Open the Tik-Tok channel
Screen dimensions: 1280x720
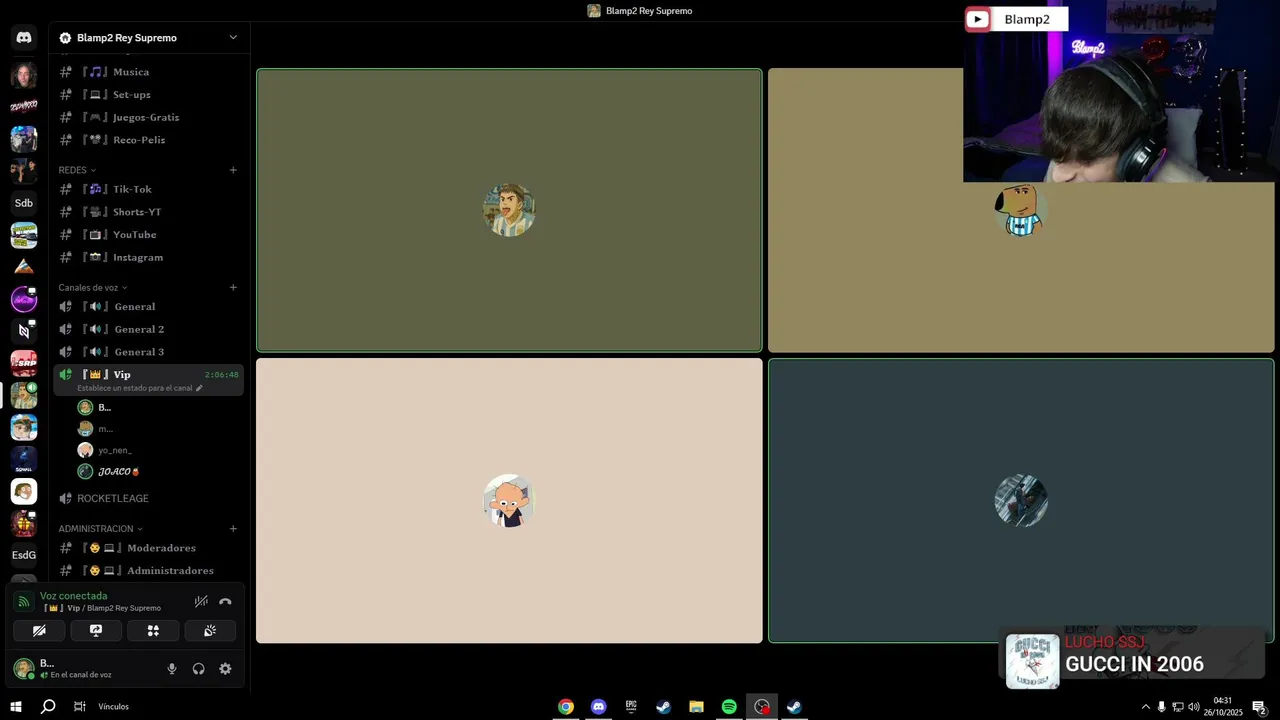pyautogui.click(x=149, y=189)
